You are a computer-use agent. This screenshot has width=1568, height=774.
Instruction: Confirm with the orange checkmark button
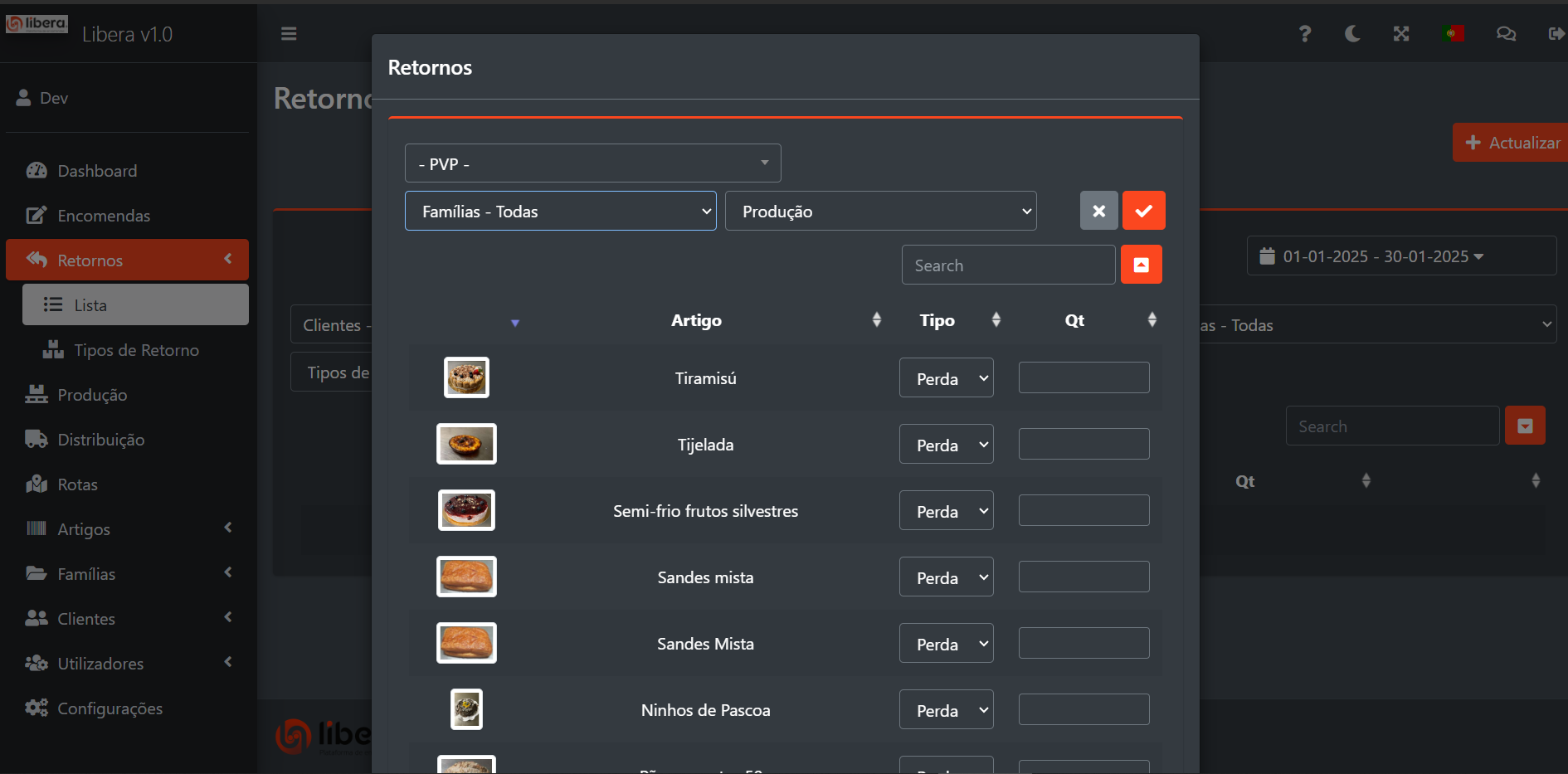click(1143, 211)
